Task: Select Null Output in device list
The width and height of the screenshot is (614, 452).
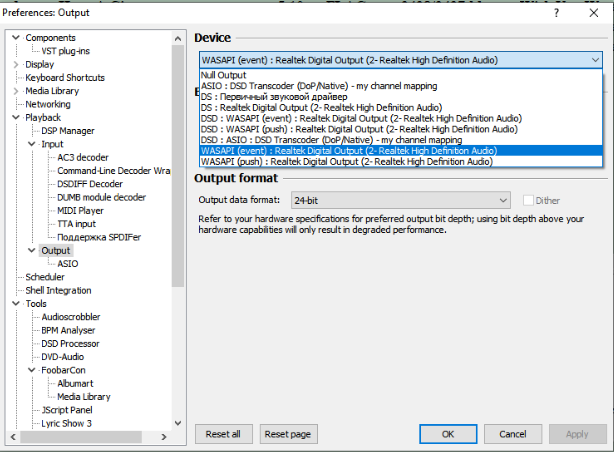Action: point(401,75)
